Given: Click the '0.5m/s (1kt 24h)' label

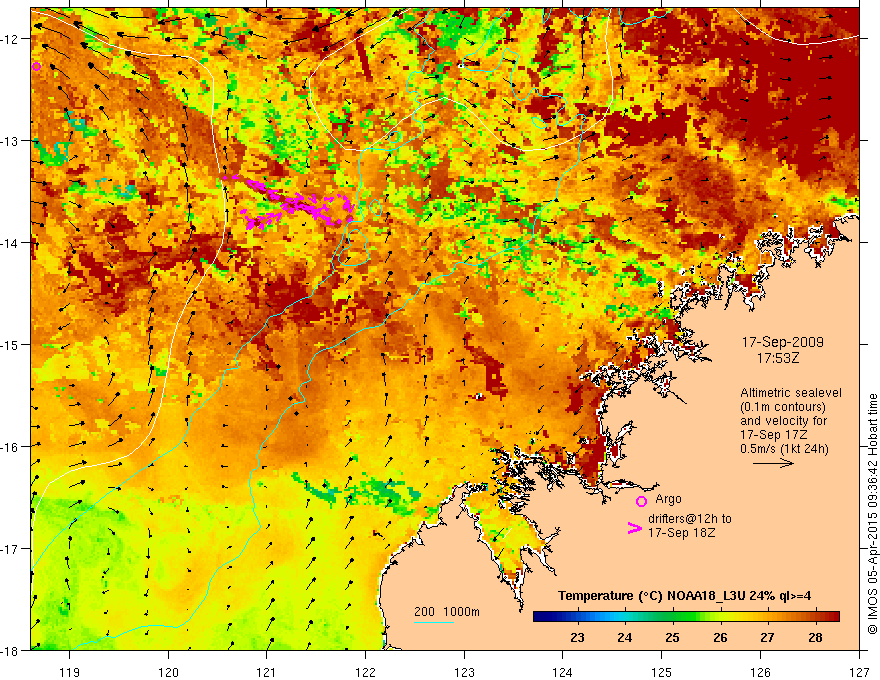Looking at the screenshot, I should click(784, 449).
